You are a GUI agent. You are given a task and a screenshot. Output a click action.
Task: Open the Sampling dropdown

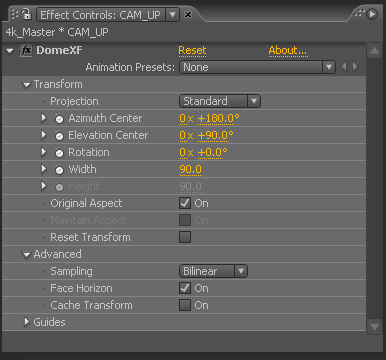pos(213,271)
